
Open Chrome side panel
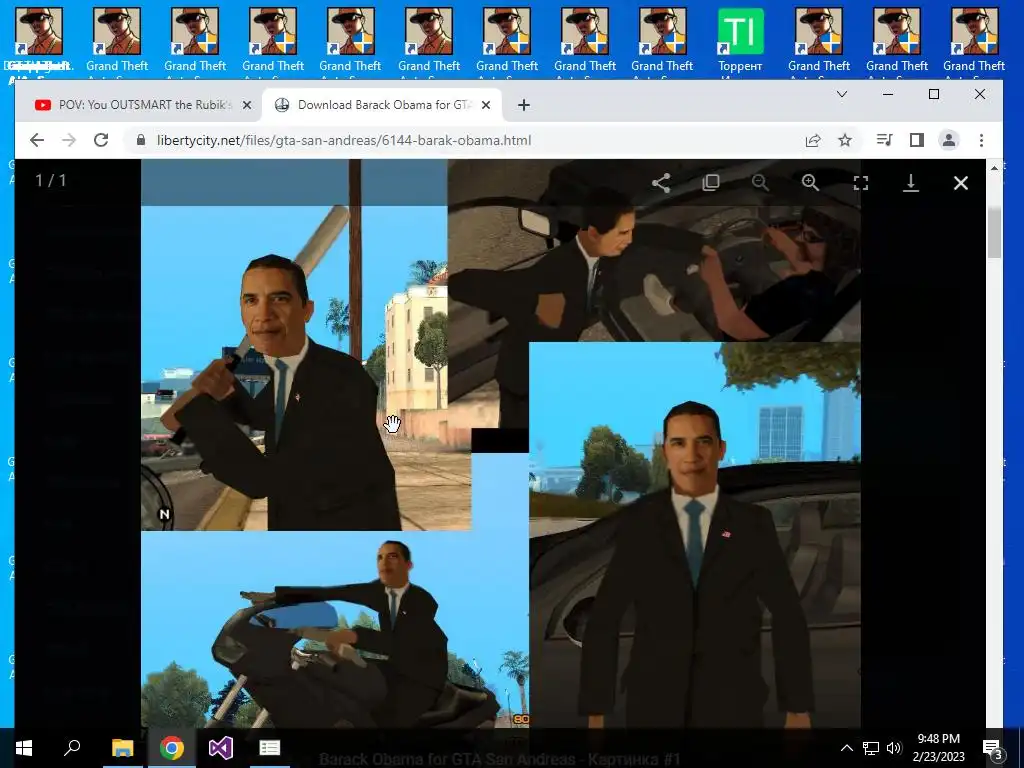tap(917, 140)
